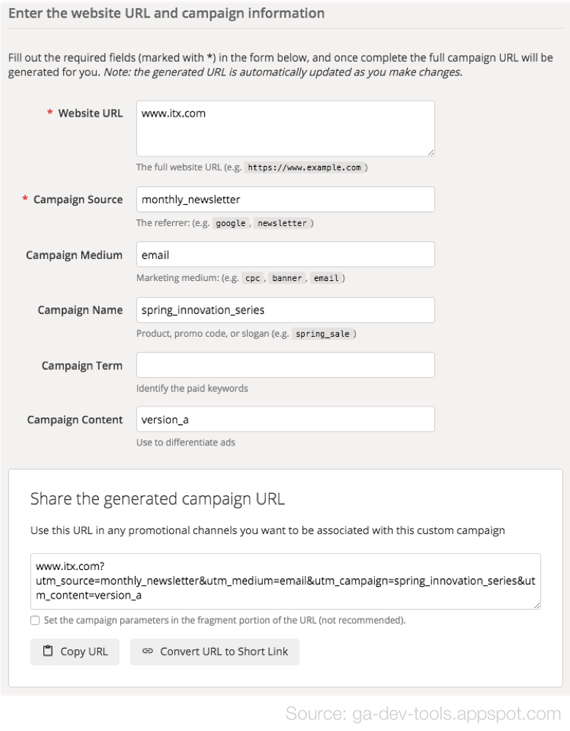The image size is (570, 731).
Task: Select the Campaign Medium input
Action: [285, 254]
